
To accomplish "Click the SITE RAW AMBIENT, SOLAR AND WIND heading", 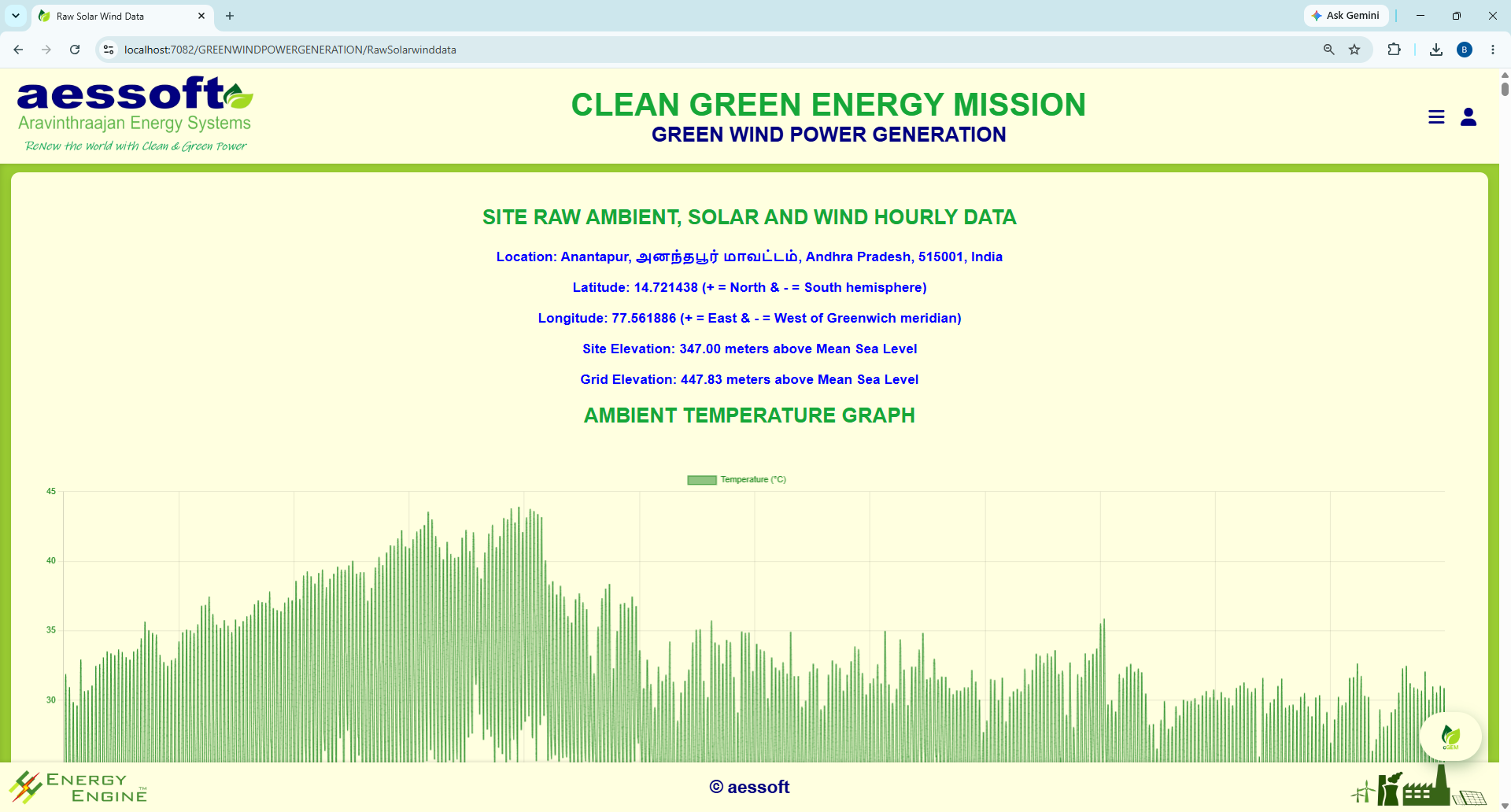I will click(749, 217).
